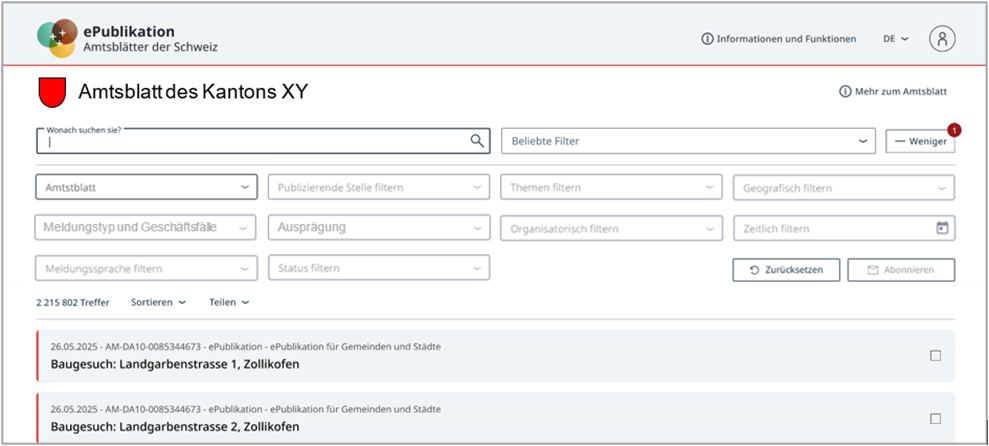Click info icon beside Mehr zum Amtsblatt
The width and height of the screenshot is (989, 446).
845,92
